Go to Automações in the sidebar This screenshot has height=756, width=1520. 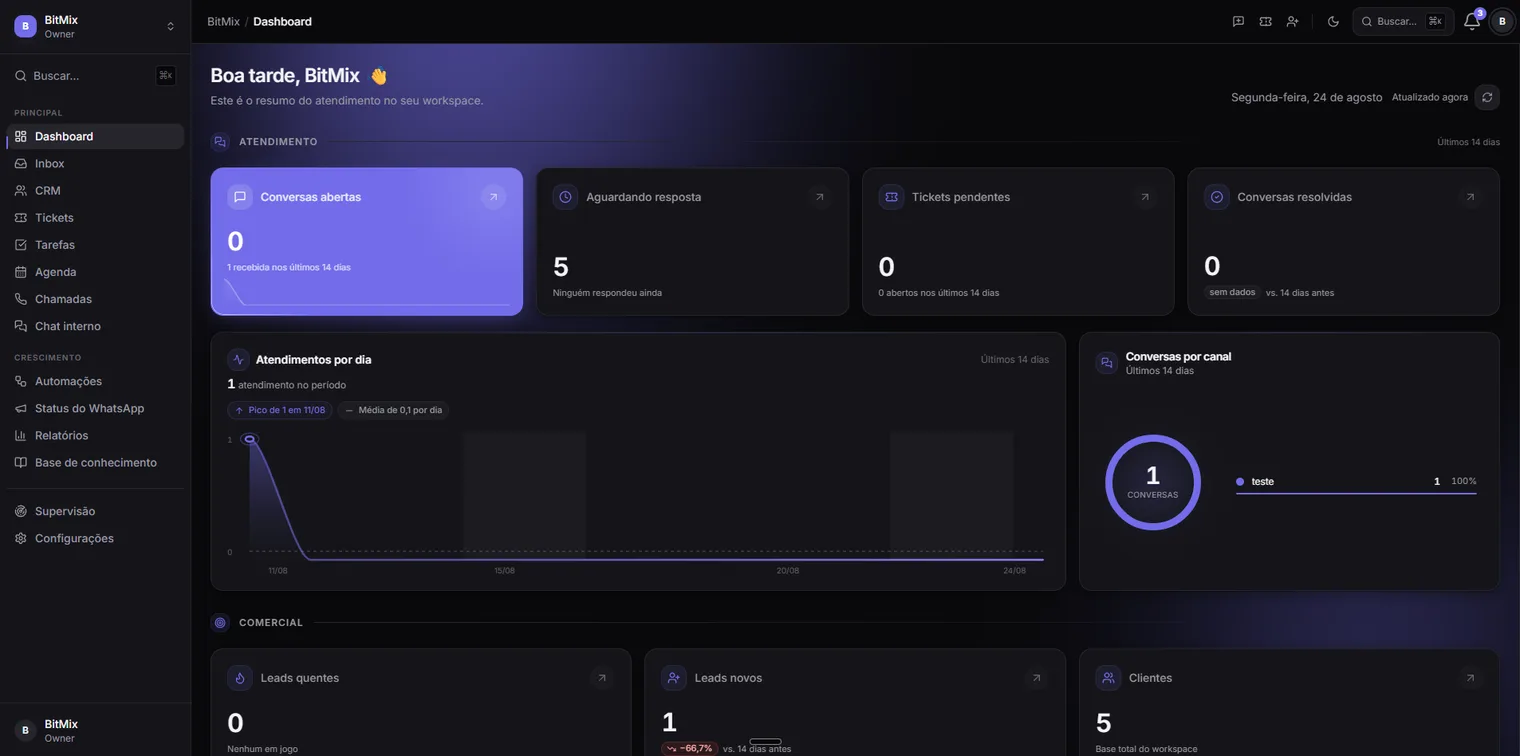pos(95,381)
